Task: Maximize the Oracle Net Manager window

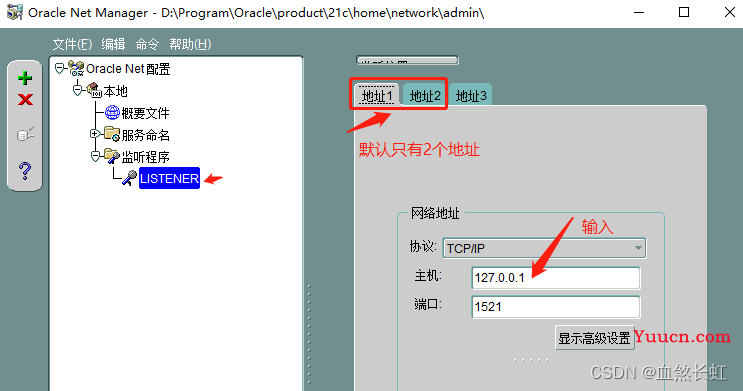Action: tap(684, 12)
